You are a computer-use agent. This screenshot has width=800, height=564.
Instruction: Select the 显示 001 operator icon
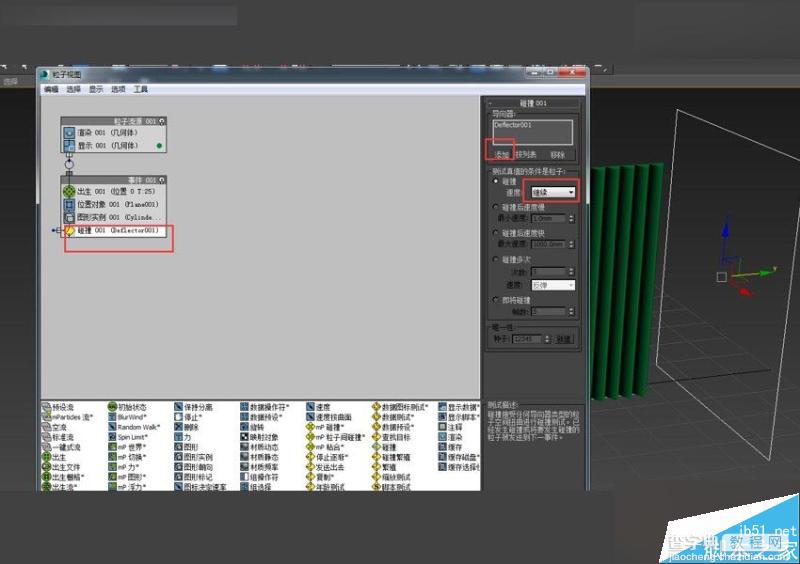69,146
